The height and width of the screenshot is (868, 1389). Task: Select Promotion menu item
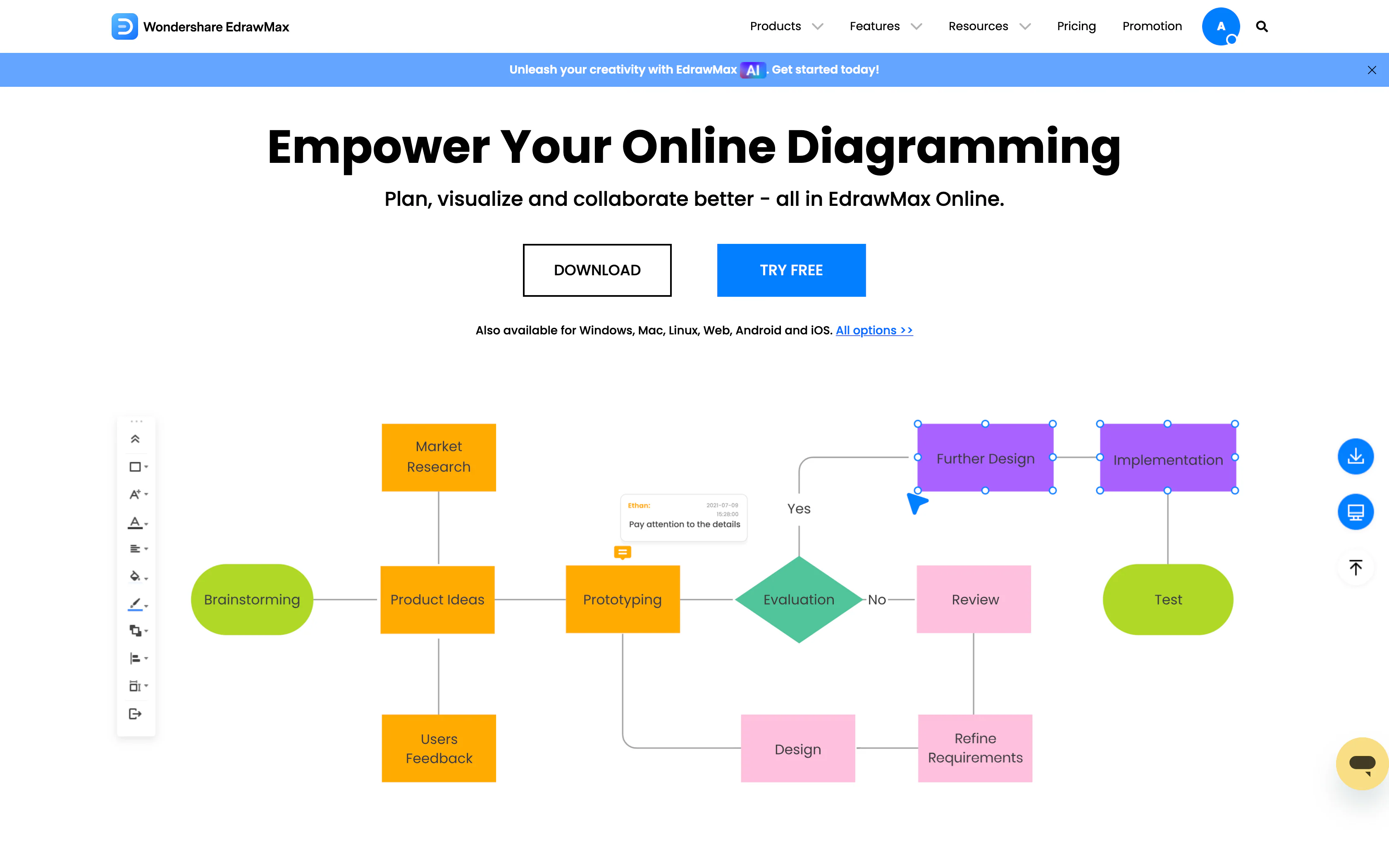coord(1152,26)
